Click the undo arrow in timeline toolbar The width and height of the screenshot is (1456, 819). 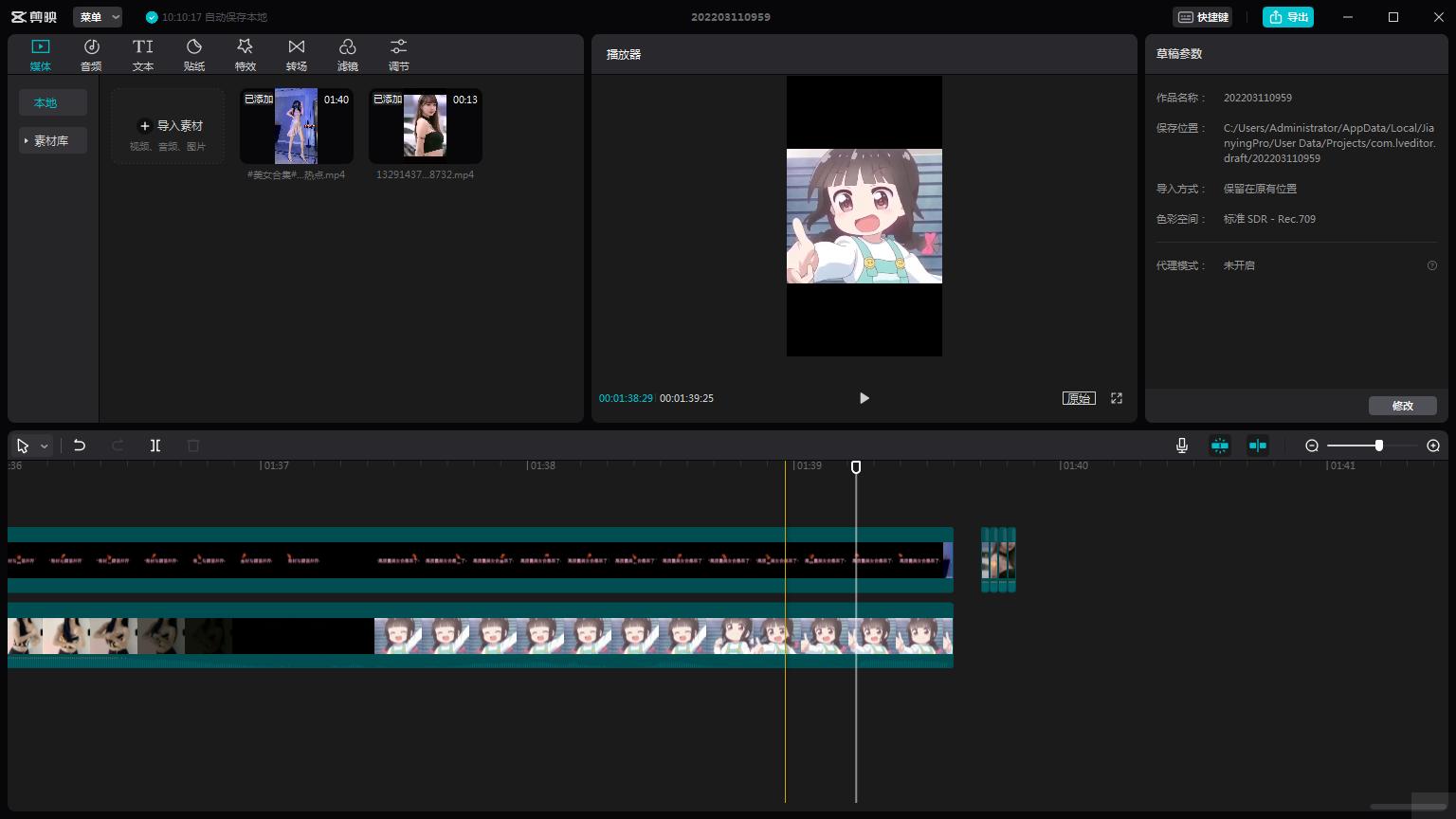point(80,446)
